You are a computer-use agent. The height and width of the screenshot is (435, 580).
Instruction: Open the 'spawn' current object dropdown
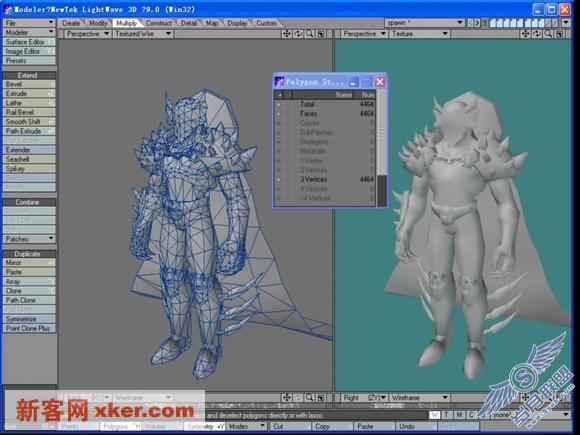[x=425, y=23]
